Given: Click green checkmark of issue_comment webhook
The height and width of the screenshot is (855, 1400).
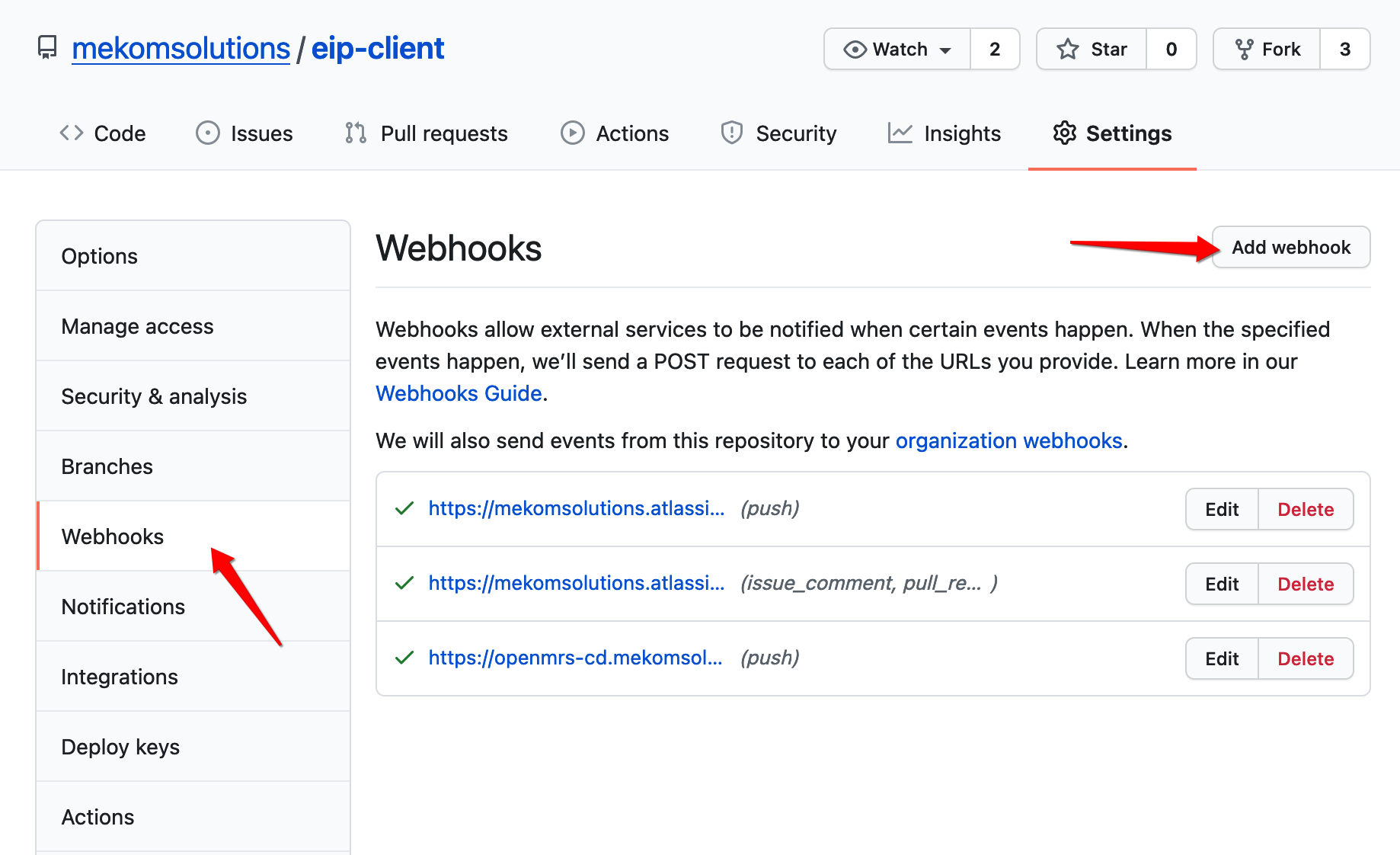Looking at the screenshot, I should coord(404,583).
